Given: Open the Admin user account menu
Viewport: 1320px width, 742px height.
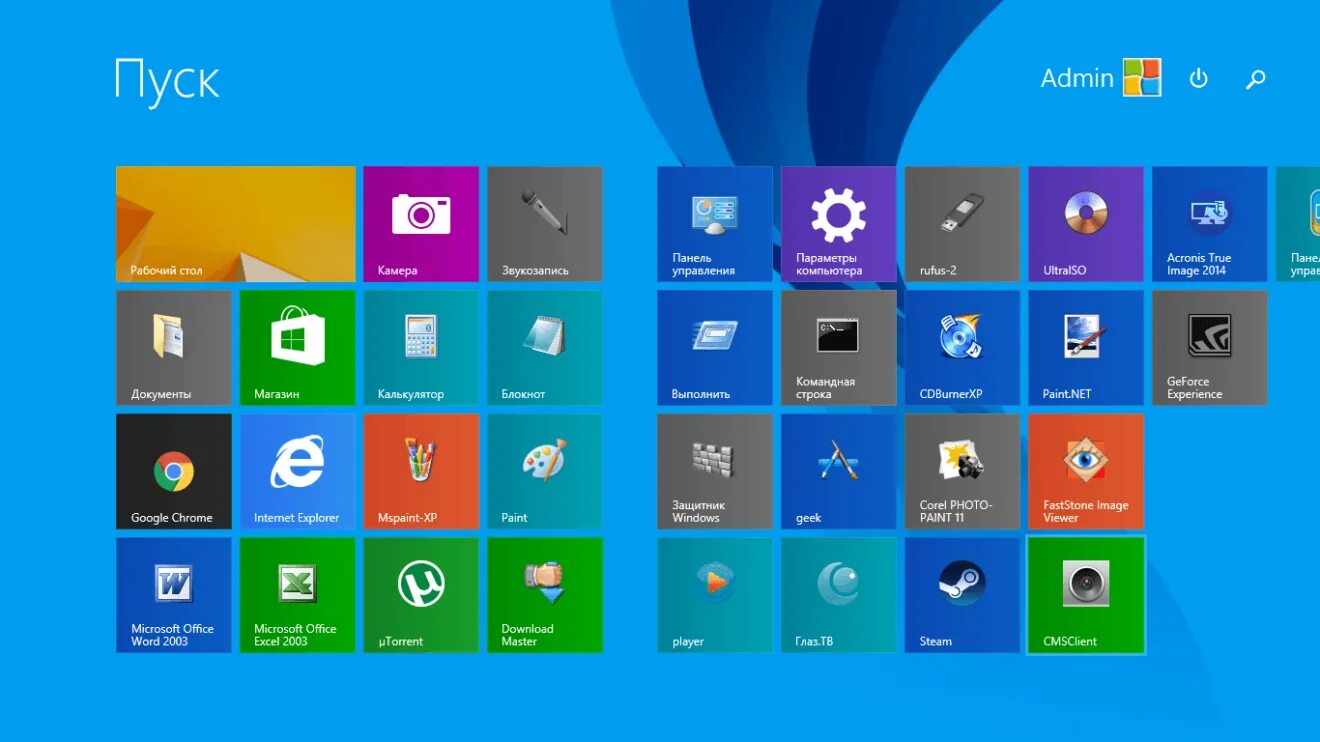Looking at the screenshot, I should (x=1101, y=78).
